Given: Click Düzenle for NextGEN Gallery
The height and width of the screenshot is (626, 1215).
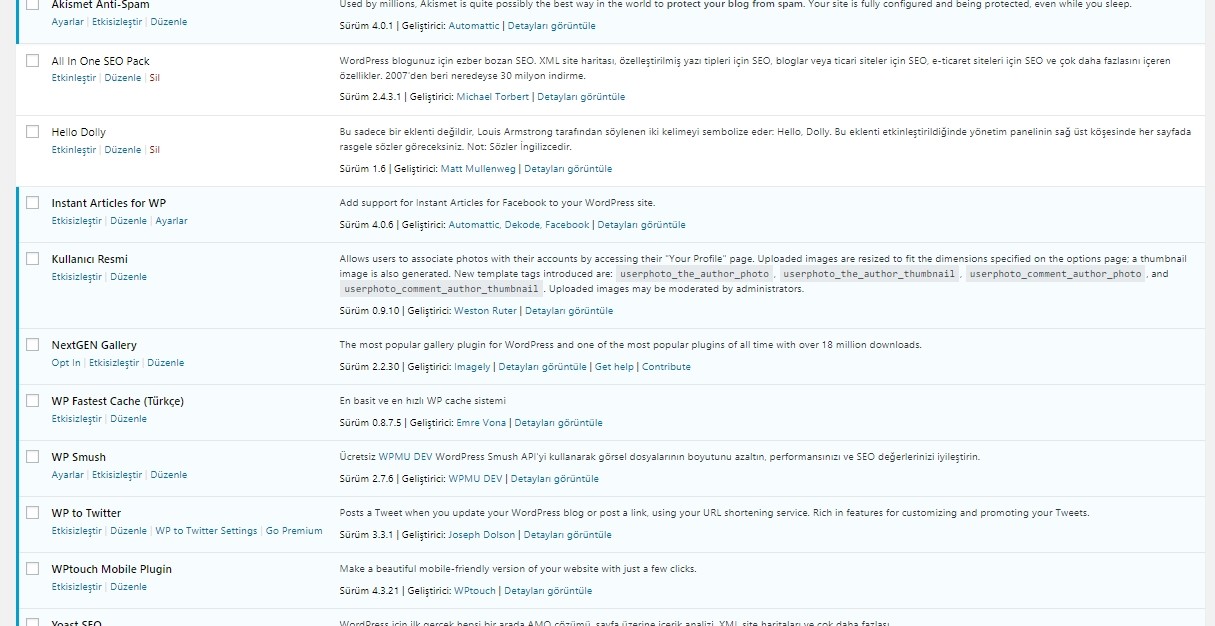Looking at the screenshot, I should pyautogui.click(x=165, y=363).
